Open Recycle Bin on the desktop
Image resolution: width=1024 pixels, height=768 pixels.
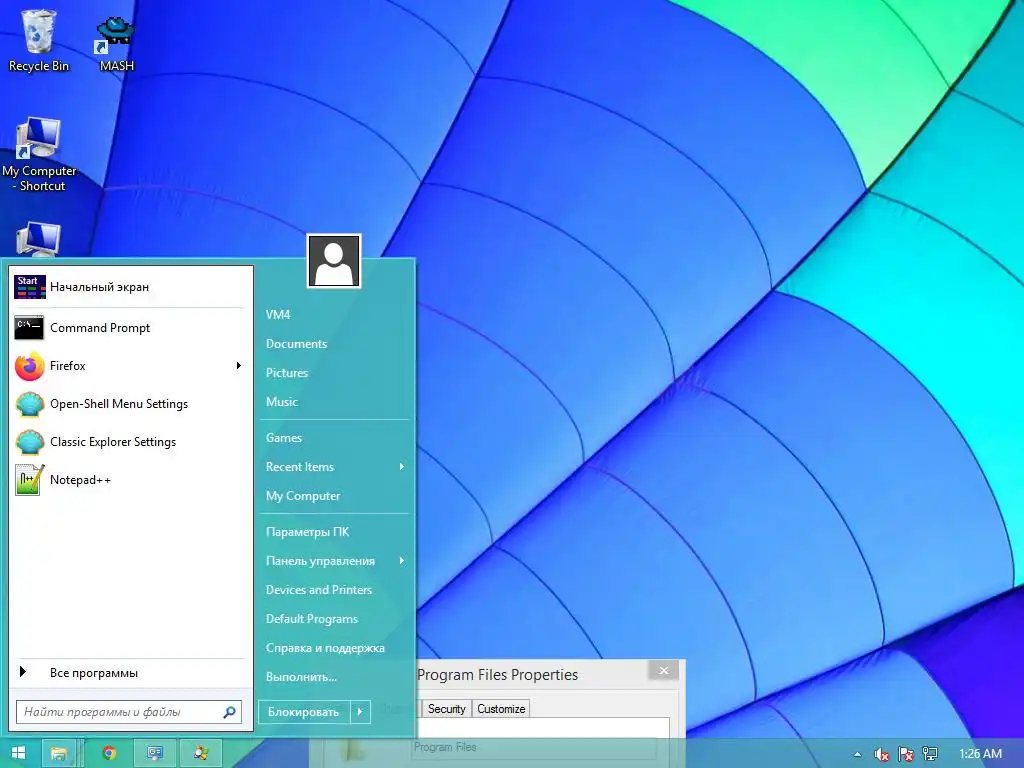tap(39, 40)
